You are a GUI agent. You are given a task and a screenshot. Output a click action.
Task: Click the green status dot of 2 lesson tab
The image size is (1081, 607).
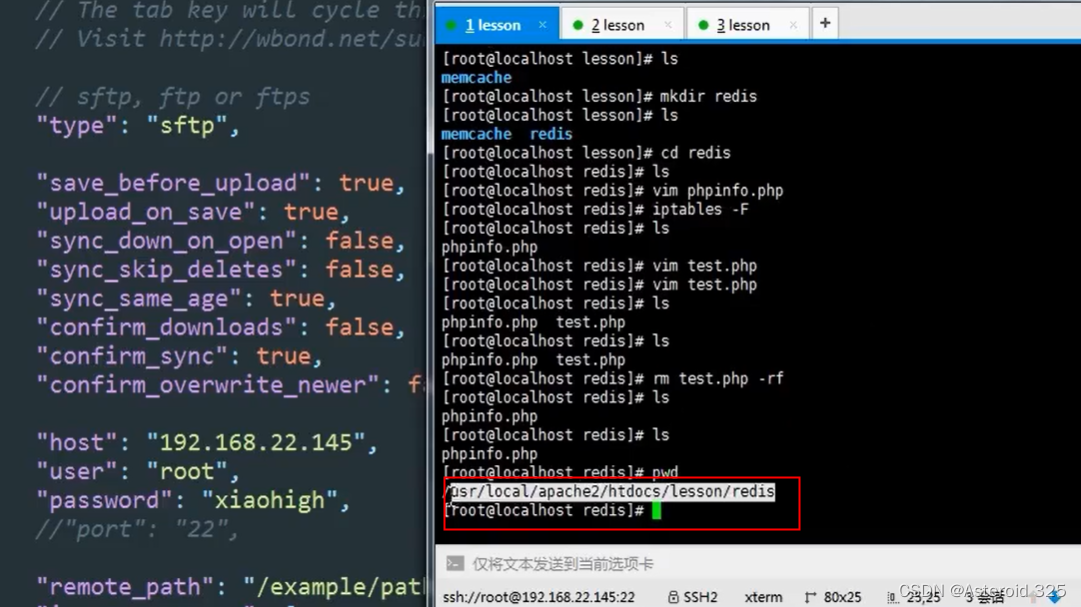click(x=578, y=26)
